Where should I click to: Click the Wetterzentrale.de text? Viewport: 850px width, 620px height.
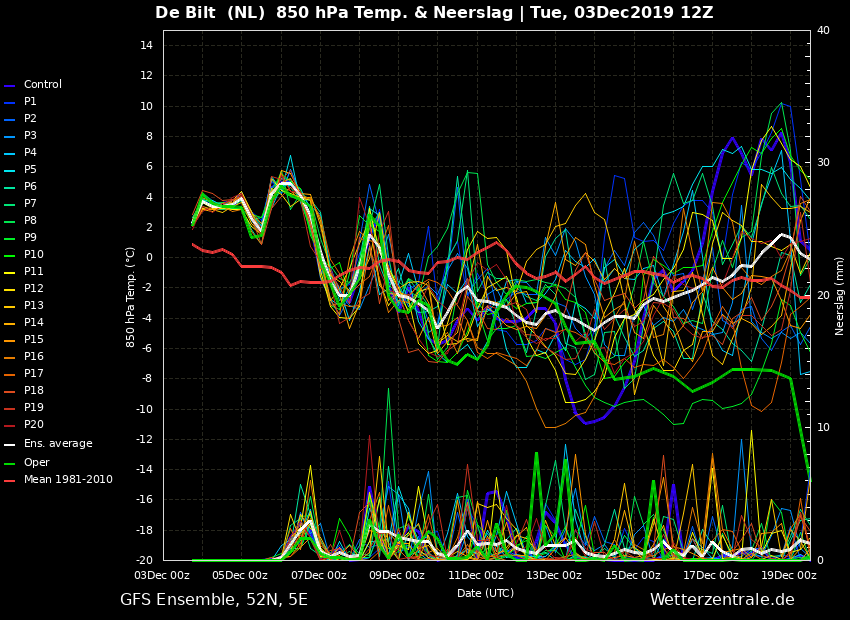point(722,600)
